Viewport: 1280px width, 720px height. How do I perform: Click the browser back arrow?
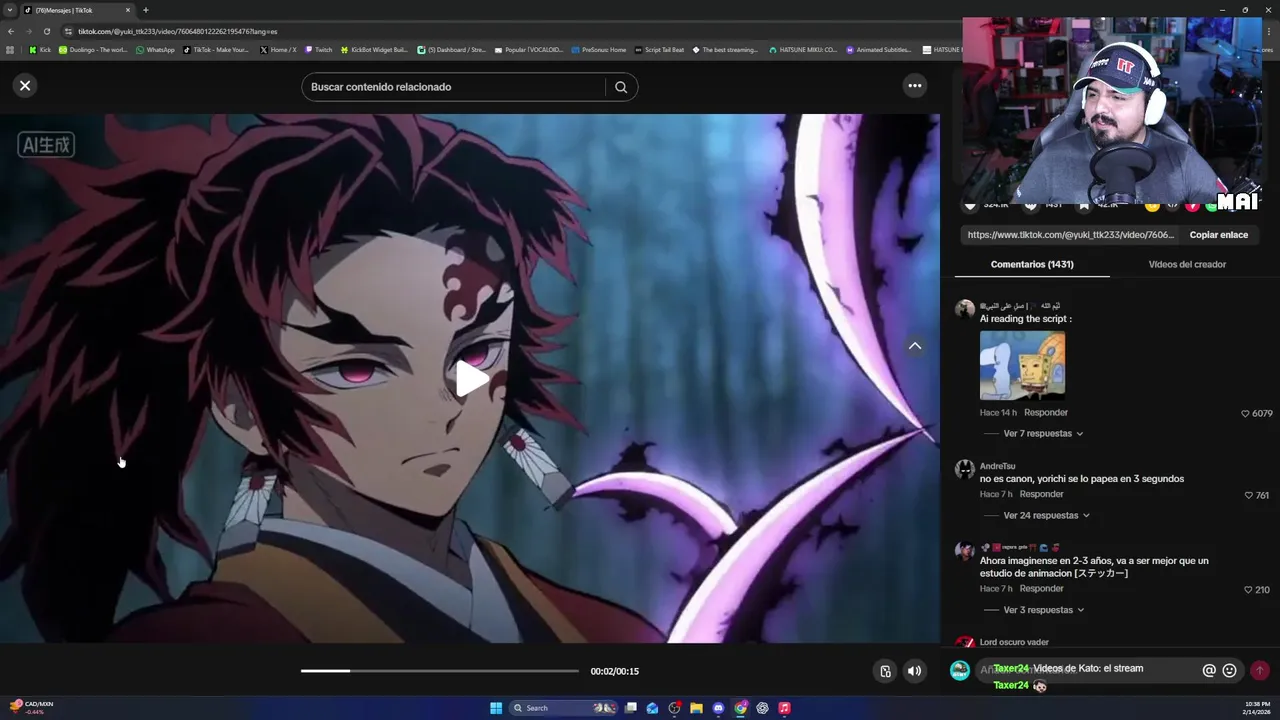[11, 31]
